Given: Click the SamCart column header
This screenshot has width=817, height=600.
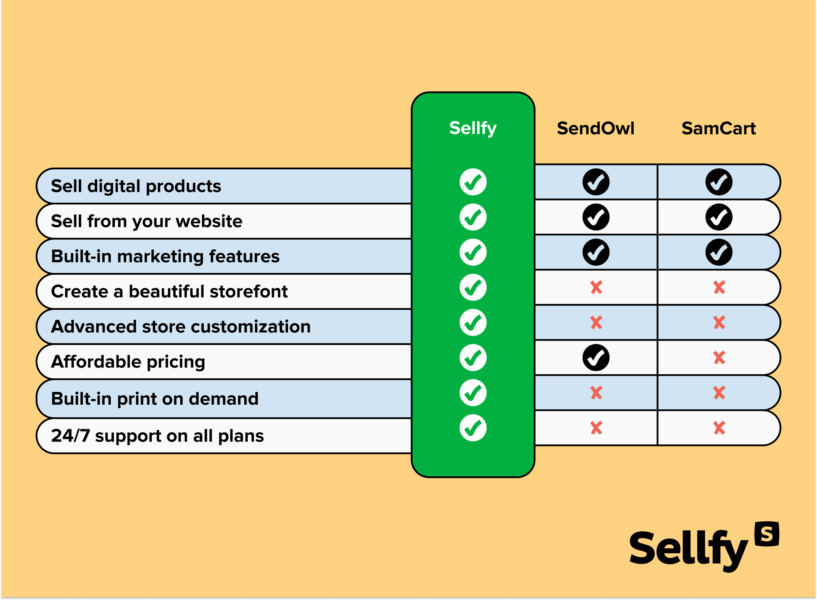Looking at the screenshot, I should (x=718, y=129).
